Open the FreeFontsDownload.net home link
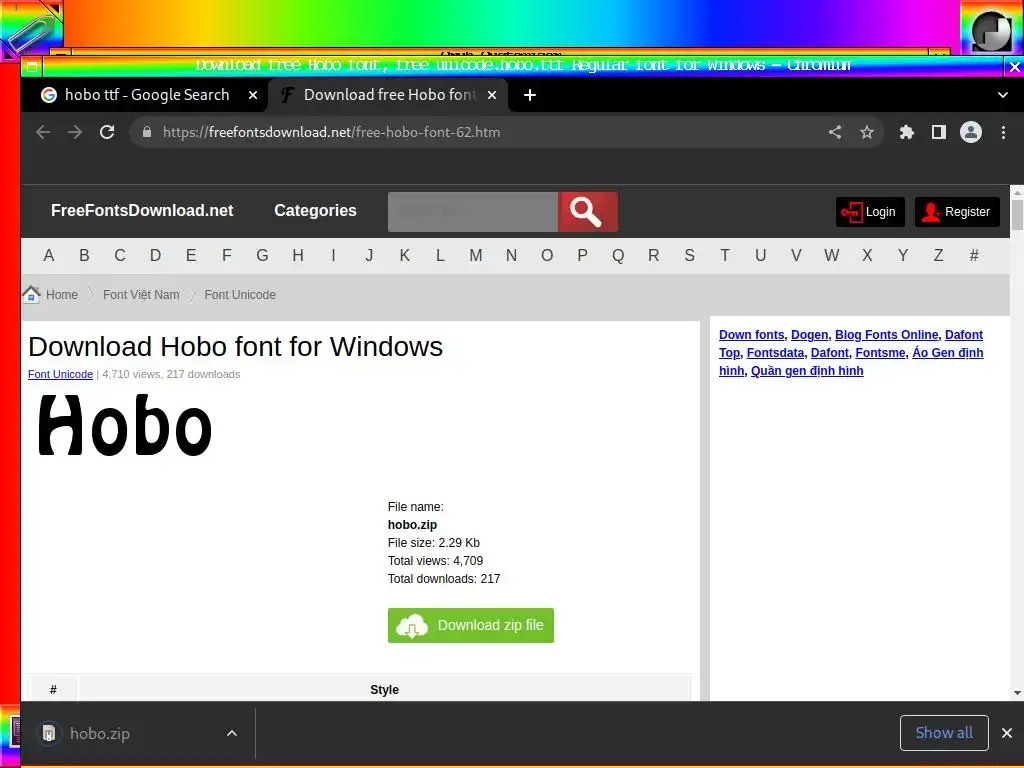Screen dimensions: 1024x768 coord(142,211)
